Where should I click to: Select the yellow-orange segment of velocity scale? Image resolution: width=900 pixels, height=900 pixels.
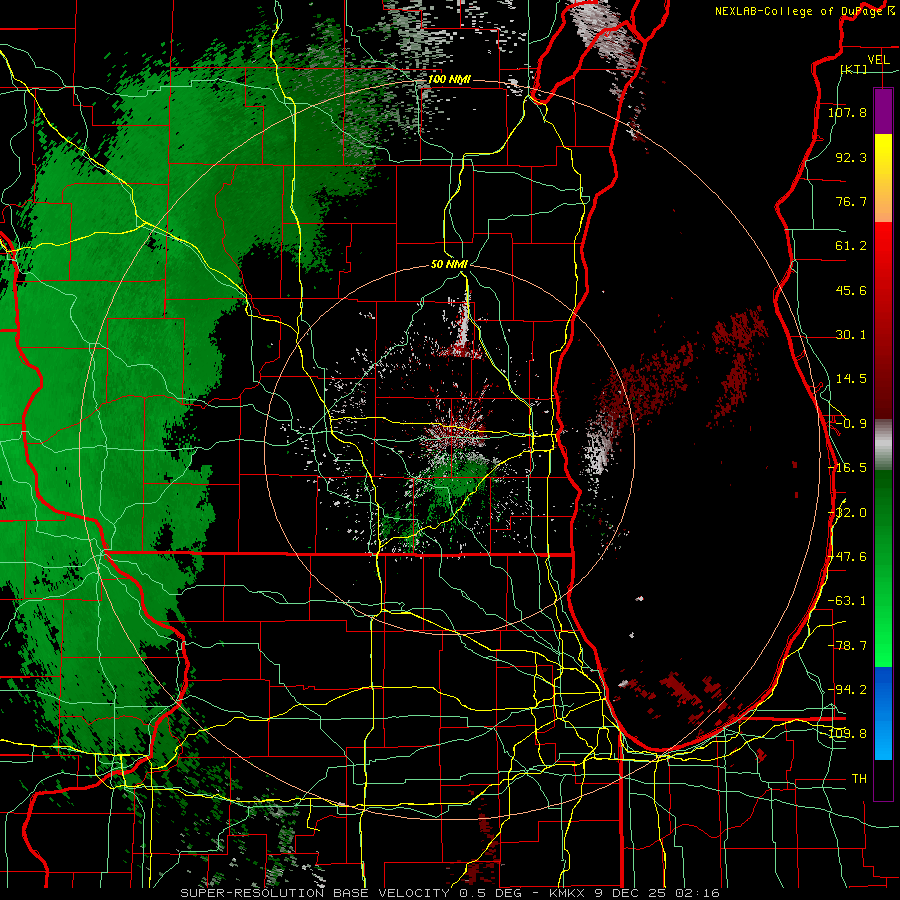click(883, 178)
